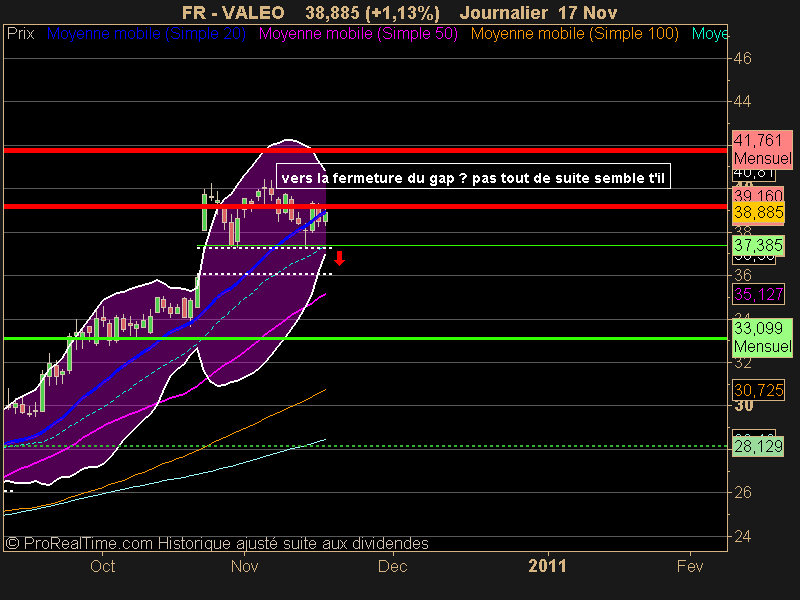The height and width of the screenshot is (600, 800).
Task: Click the 'ProRealTime.com Historique ajusté' copyright text
Action: [216, 543]
